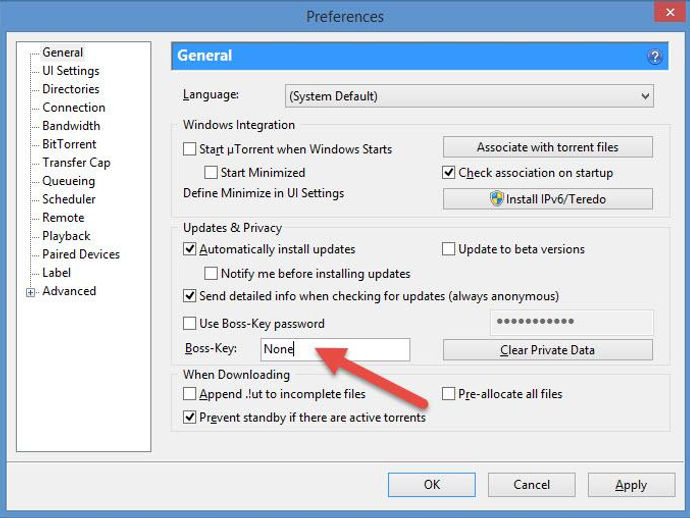Click the Install IPv6/Teredo button

(547, 199)
